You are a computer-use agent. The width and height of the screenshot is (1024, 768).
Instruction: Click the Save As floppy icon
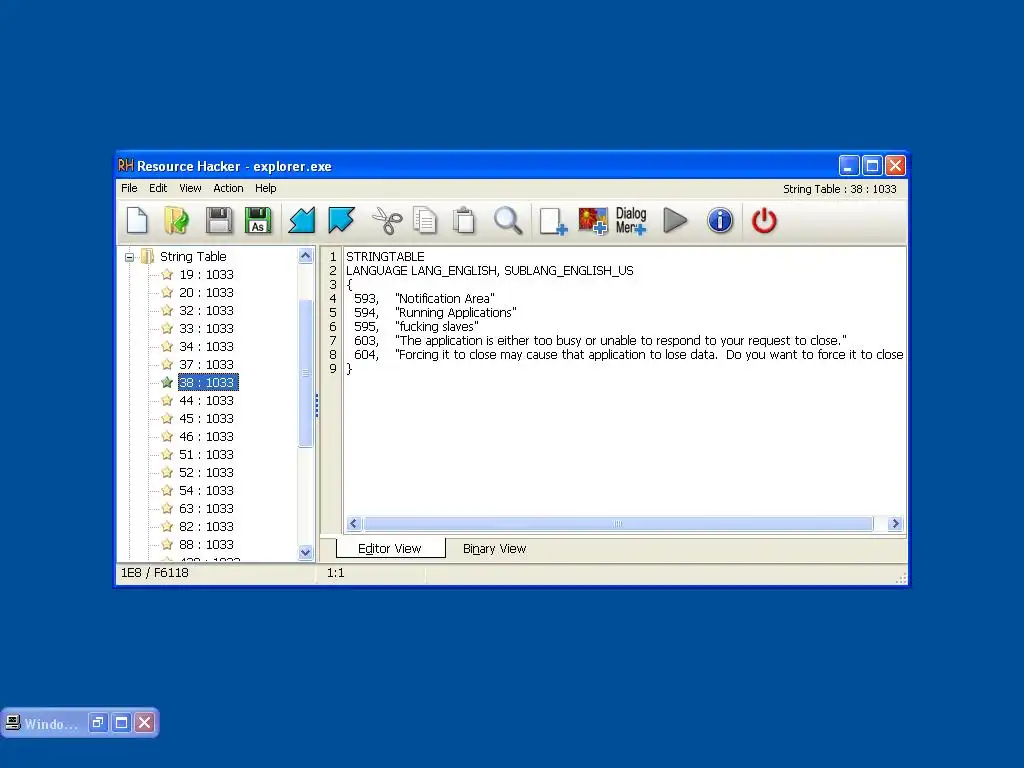point(258,221)
